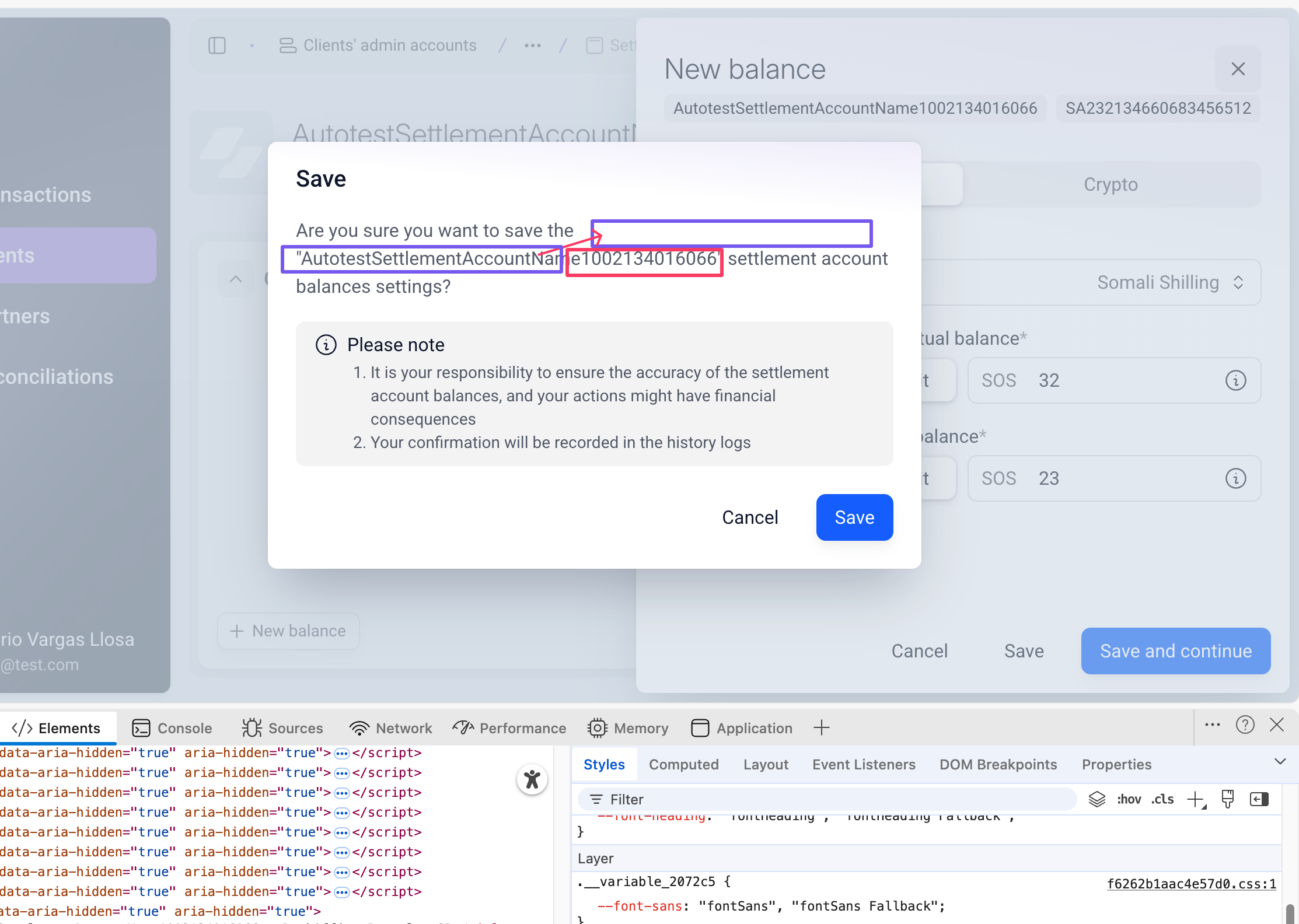Click plus icon to add devtools tab

pyautogui.click(x=821, y=727)
